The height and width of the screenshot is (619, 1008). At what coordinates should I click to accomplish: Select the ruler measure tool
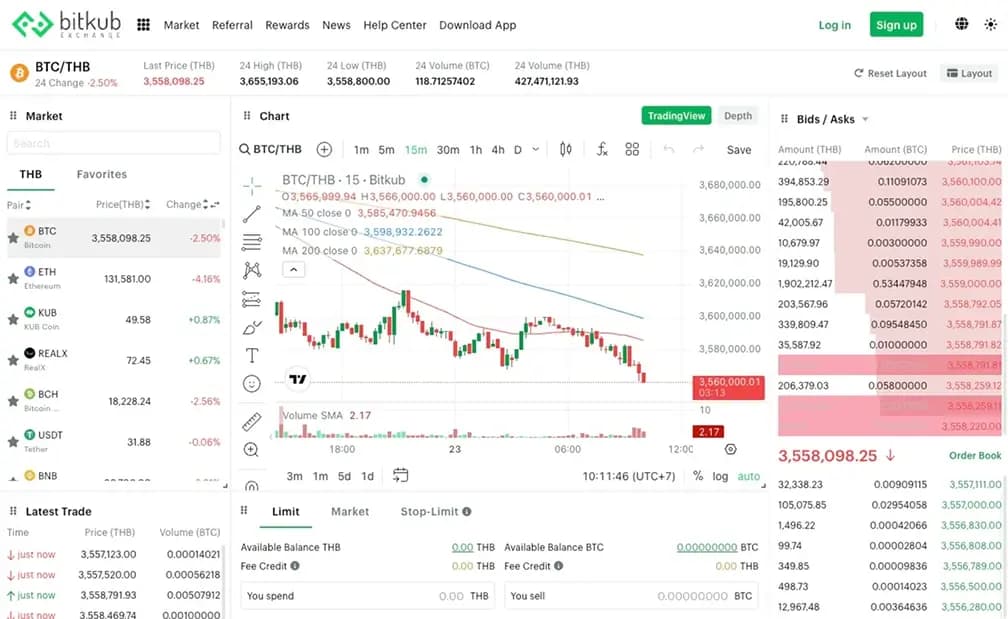pyautogui.click(x=252, y=421)
